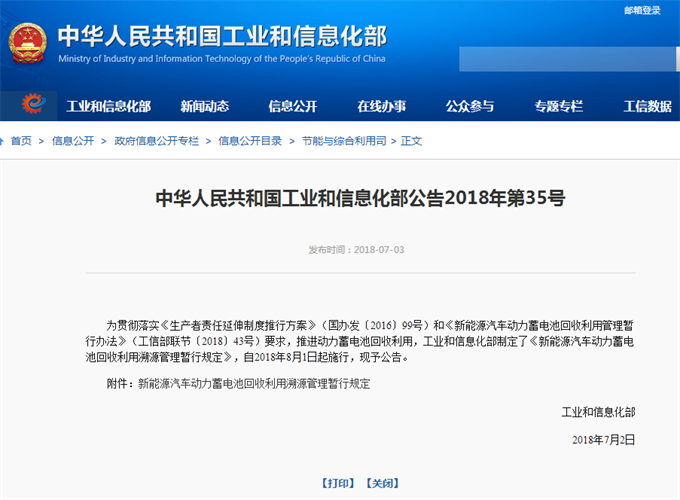
Task: Open the 政府信息公开专栏 breadcrumb link
Action: tap(156, 141)
